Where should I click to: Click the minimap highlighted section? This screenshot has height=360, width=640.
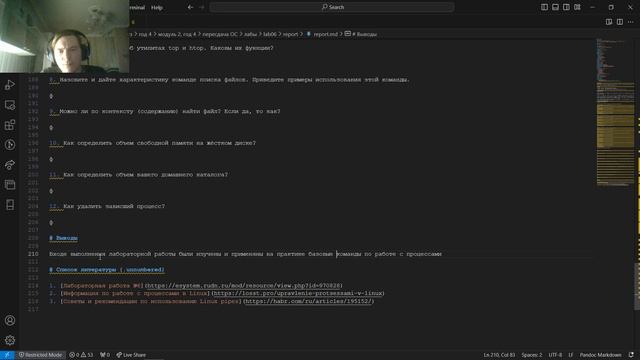tap(615, 126)
